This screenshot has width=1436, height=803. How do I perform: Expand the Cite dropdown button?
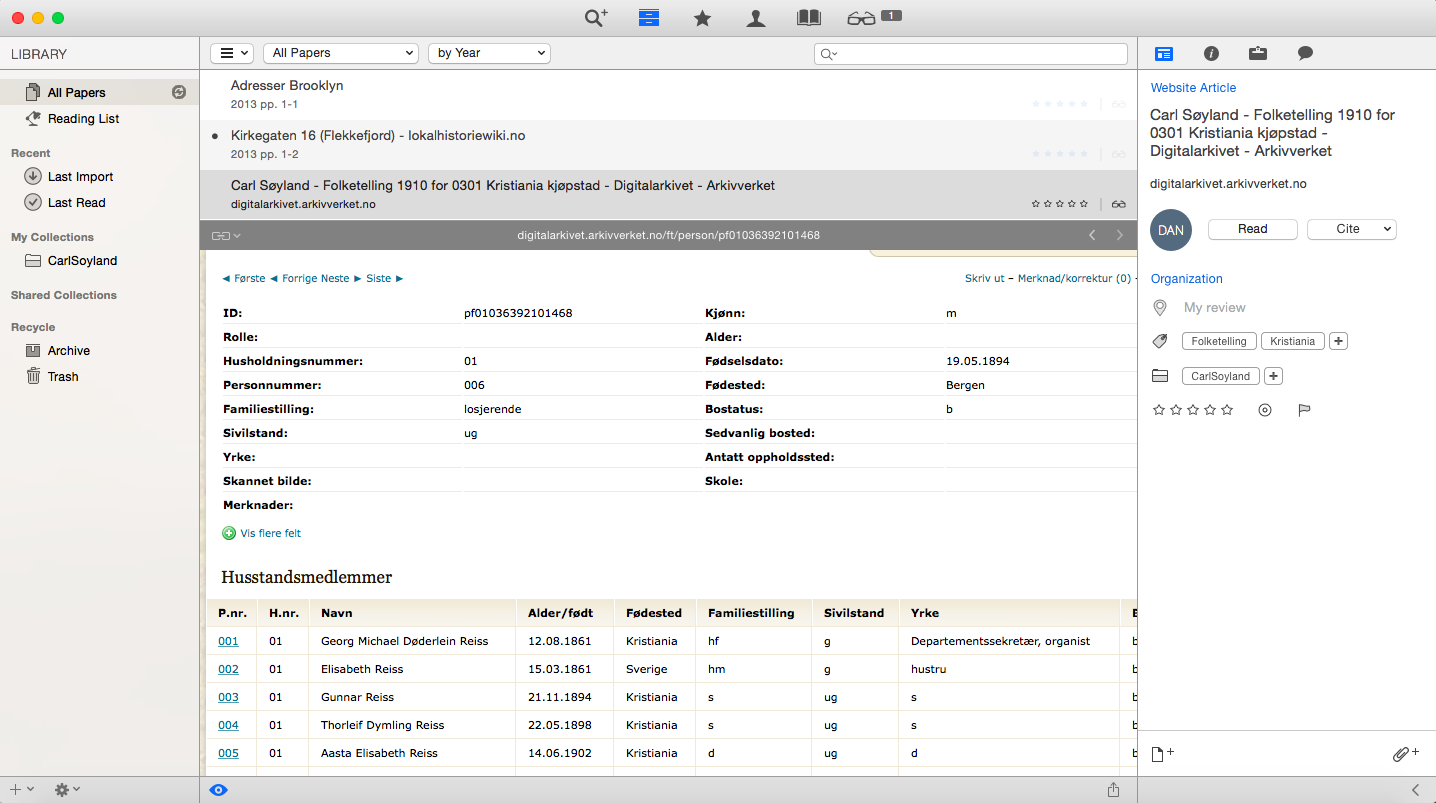click(x=1351, y=229)
